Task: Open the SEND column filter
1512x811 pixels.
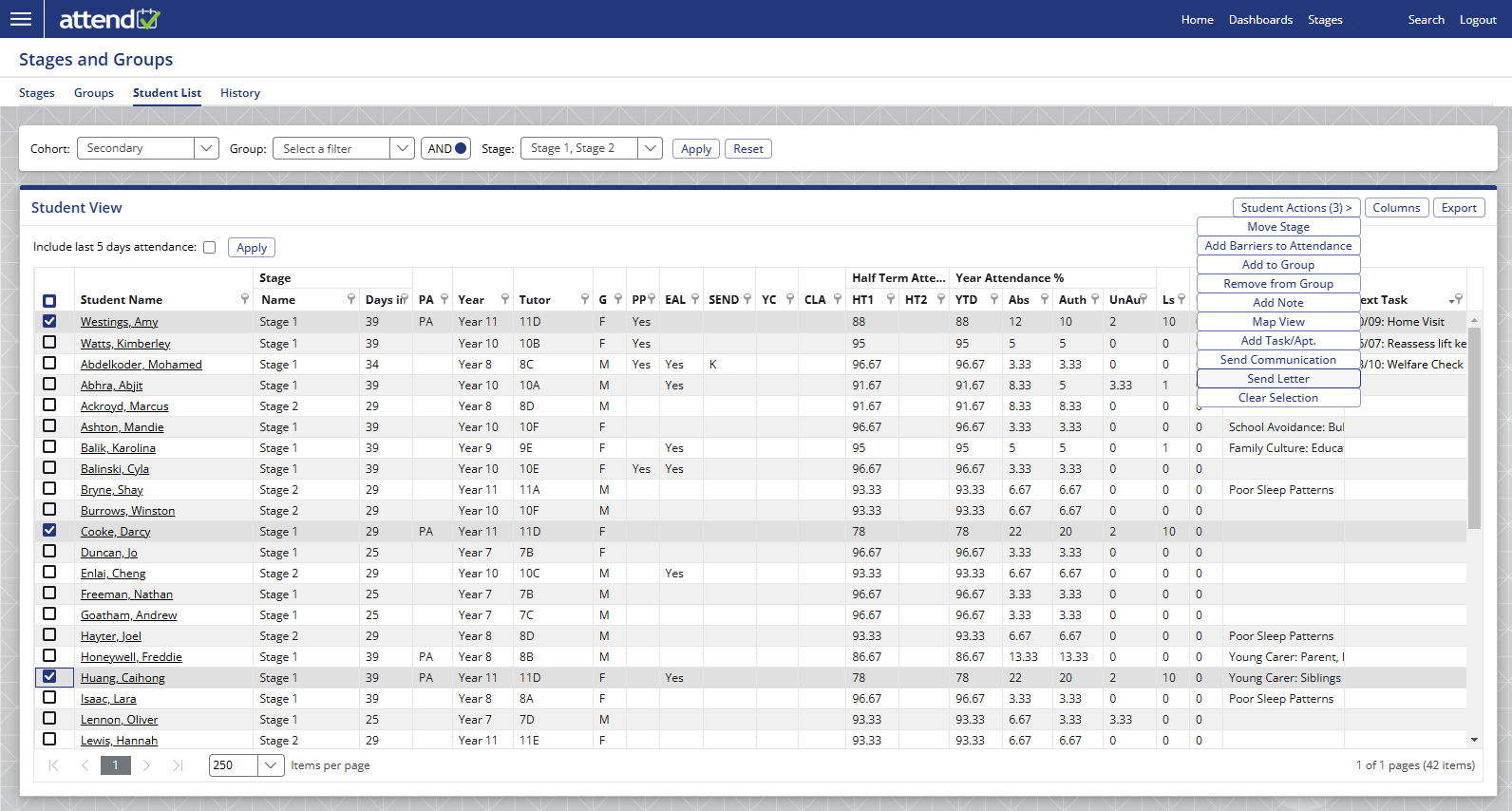Action: [747, 299]
